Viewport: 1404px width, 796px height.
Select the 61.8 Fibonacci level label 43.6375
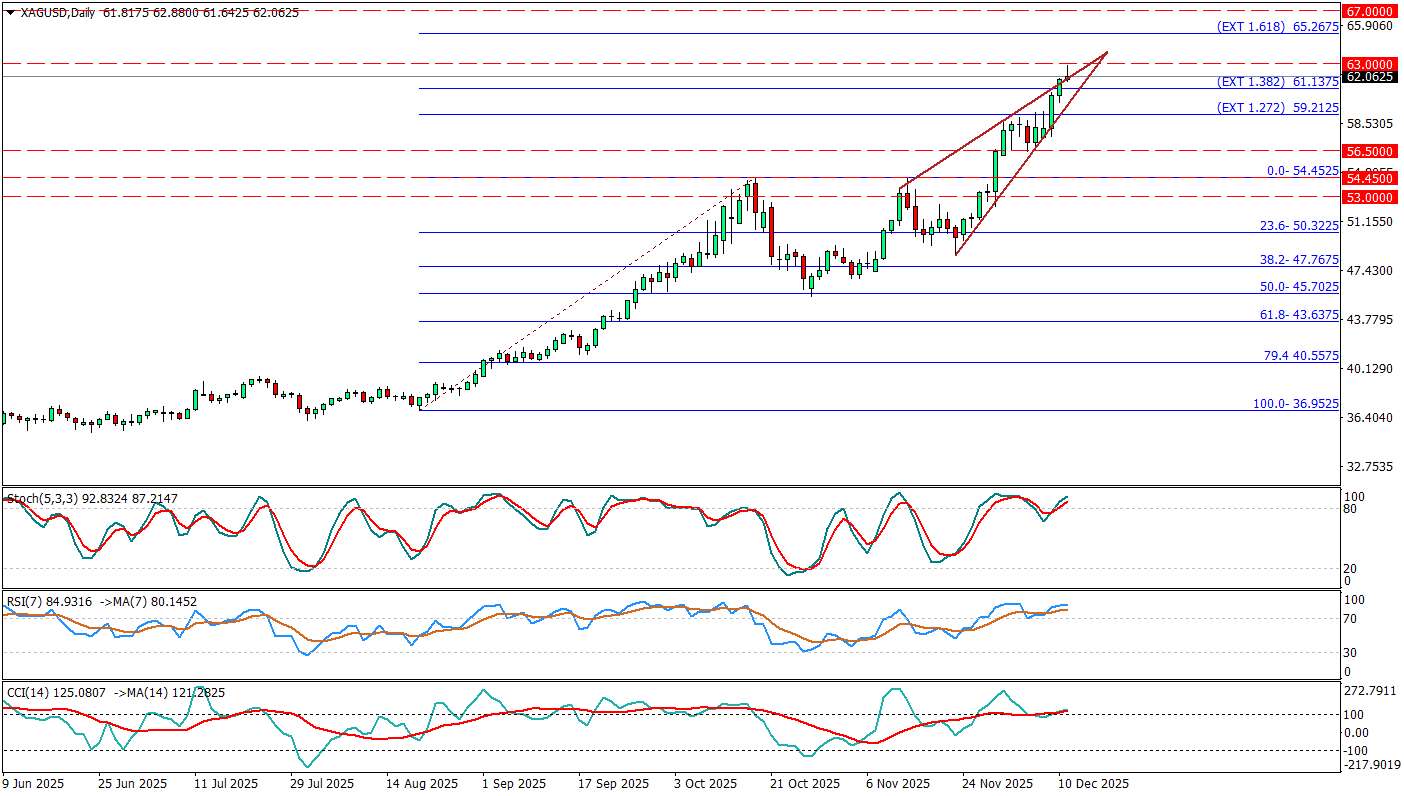[x=1298, y=314]
